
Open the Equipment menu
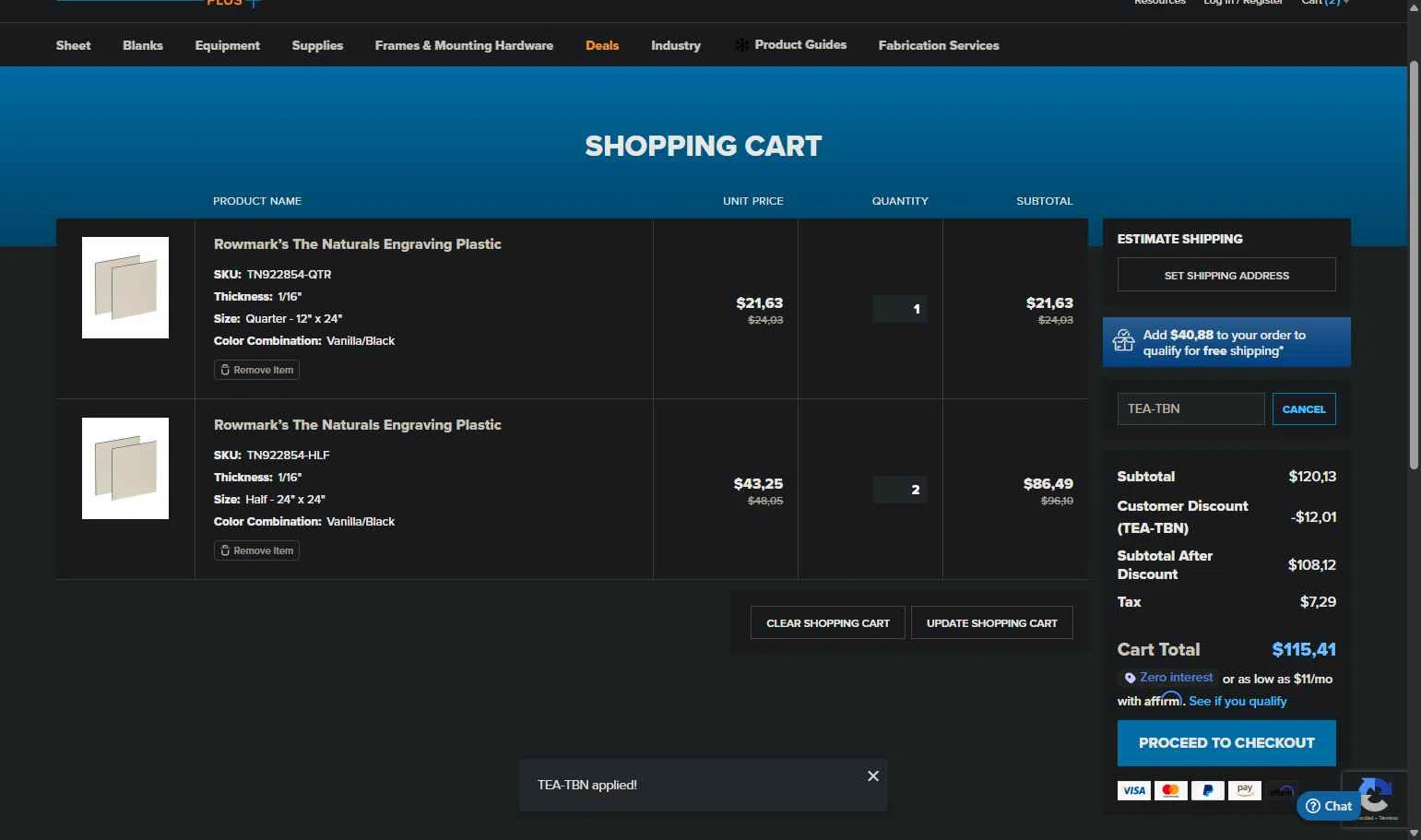tap(228, 45)
